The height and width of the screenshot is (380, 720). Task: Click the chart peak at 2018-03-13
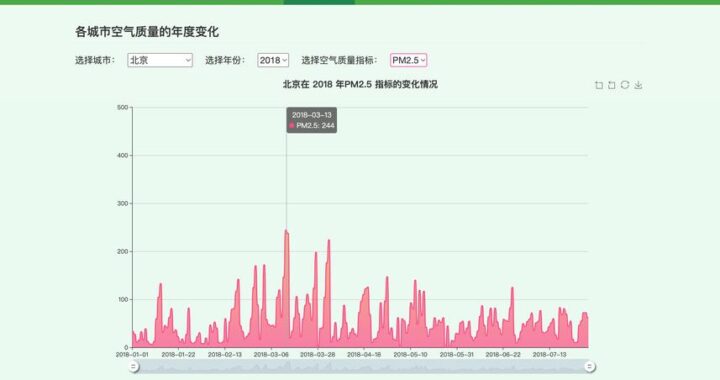coord(286,230)
